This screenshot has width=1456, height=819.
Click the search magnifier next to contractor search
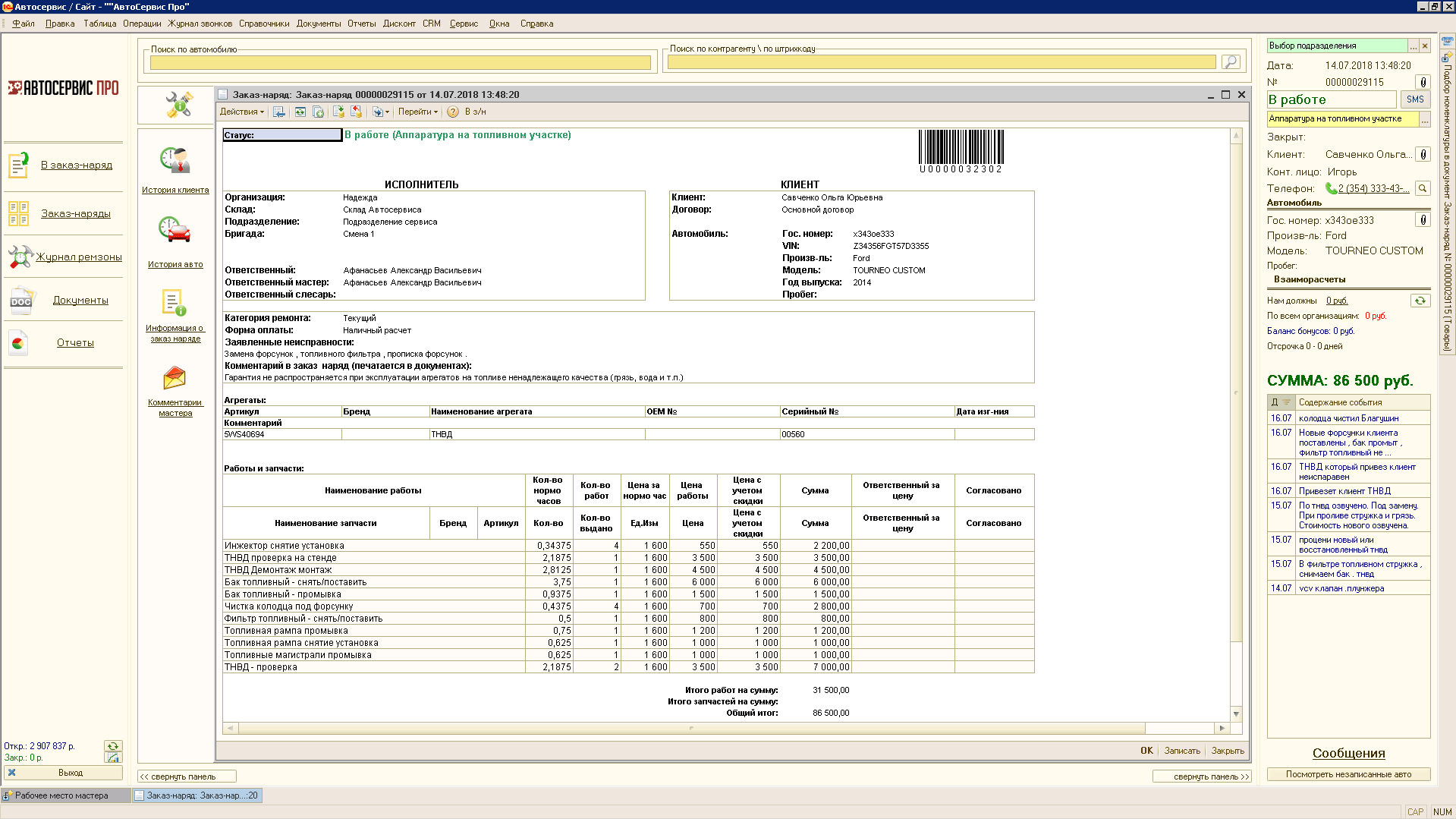click(x=1230, y=61)
